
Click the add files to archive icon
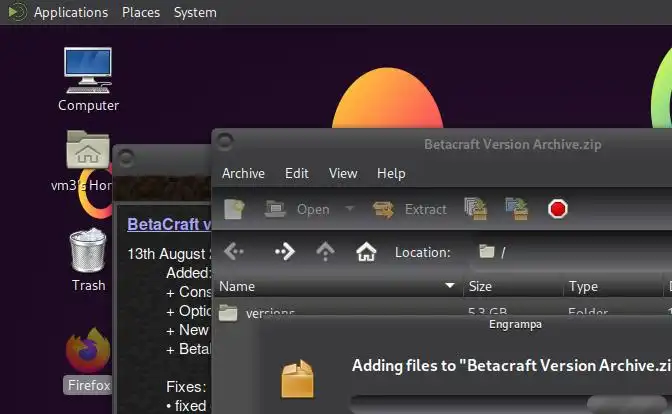point(475,209)
